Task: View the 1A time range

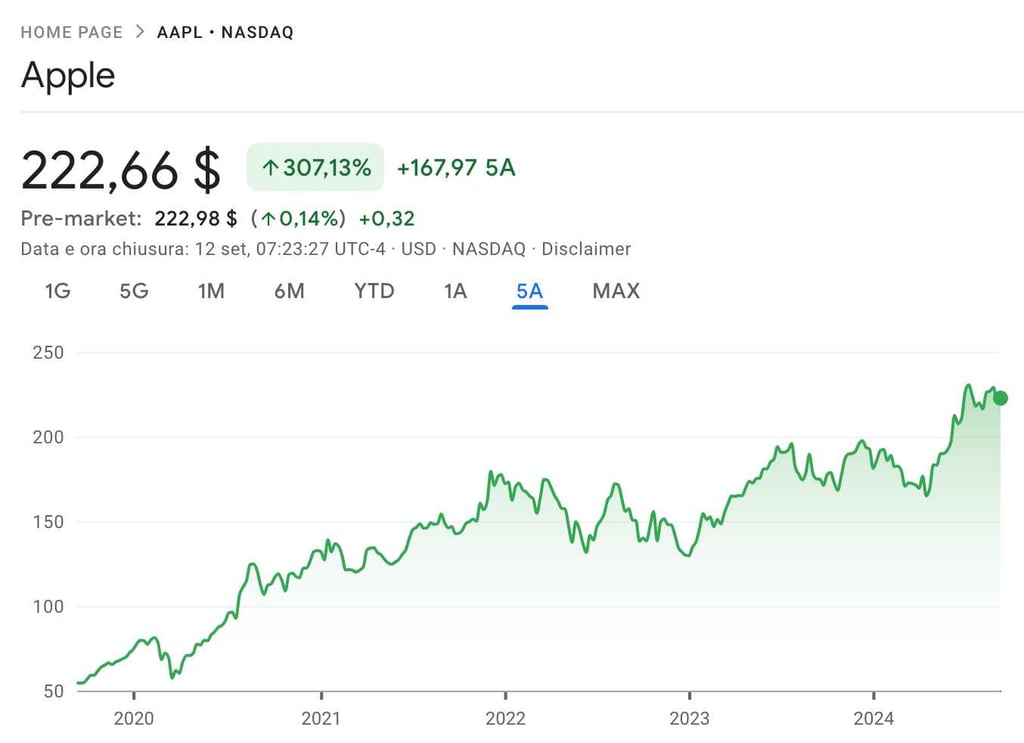Action: 455,291
